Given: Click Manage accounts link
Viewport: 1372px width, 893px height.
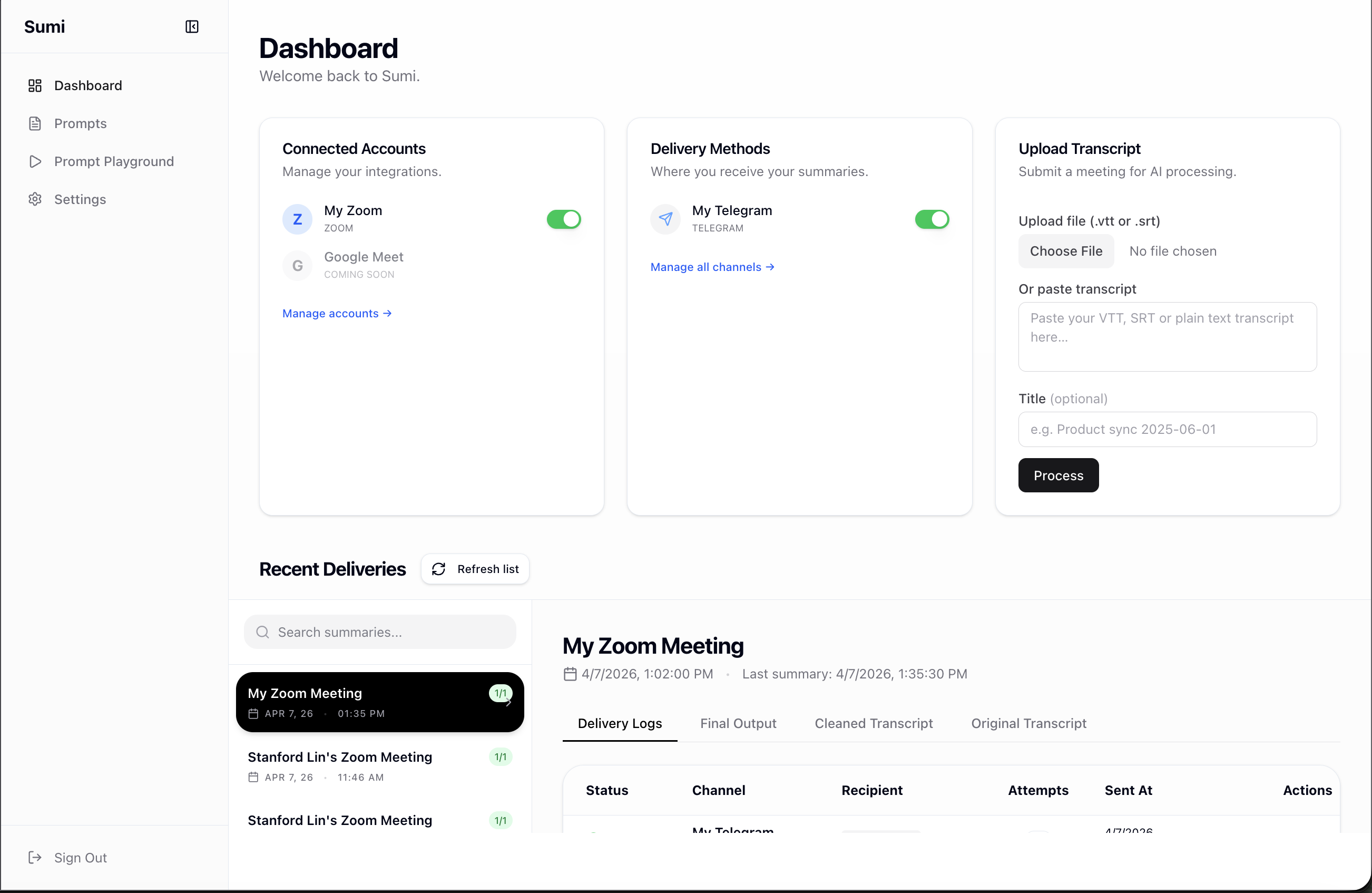Looking at the screenshot, I should pos(337,313).
